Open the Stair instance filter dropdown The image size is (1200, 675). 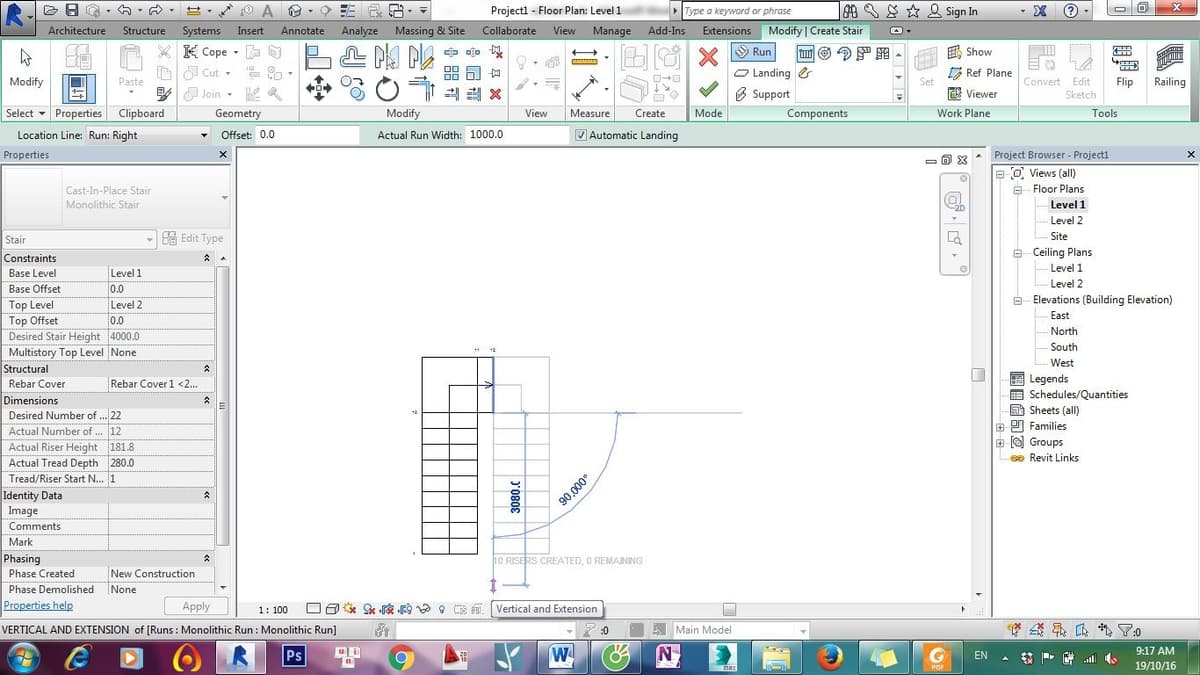point(80,240)
